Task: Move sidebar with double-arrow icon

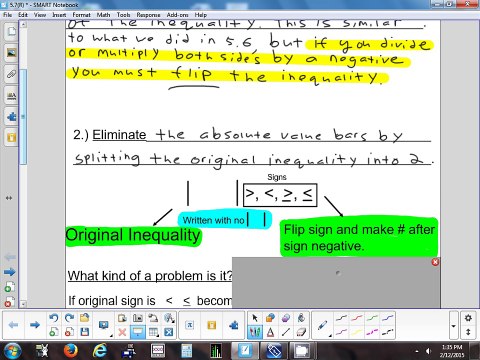Action: (9, 198)
